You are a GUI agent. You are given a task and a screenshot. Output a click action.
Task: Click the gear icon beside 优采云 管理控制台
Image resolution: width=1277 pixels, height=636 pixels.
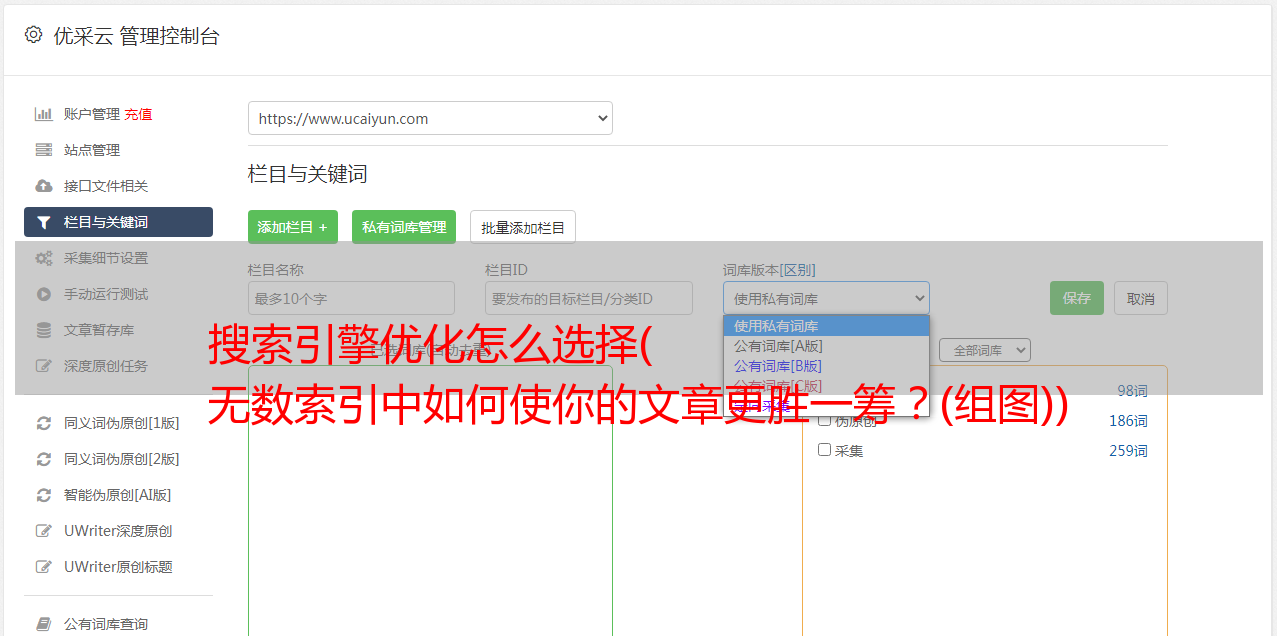pyautogui.click(x=33, y=35)
